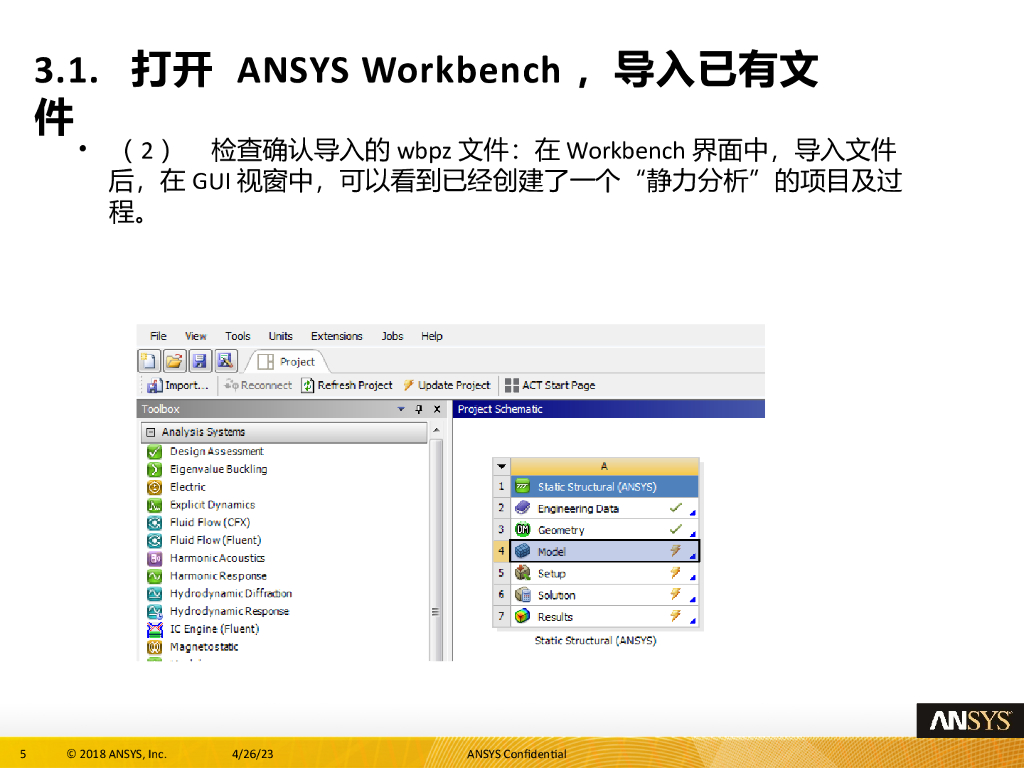Open the Extensions menu
The image size is (1024, 768).
tap(336, 336)
